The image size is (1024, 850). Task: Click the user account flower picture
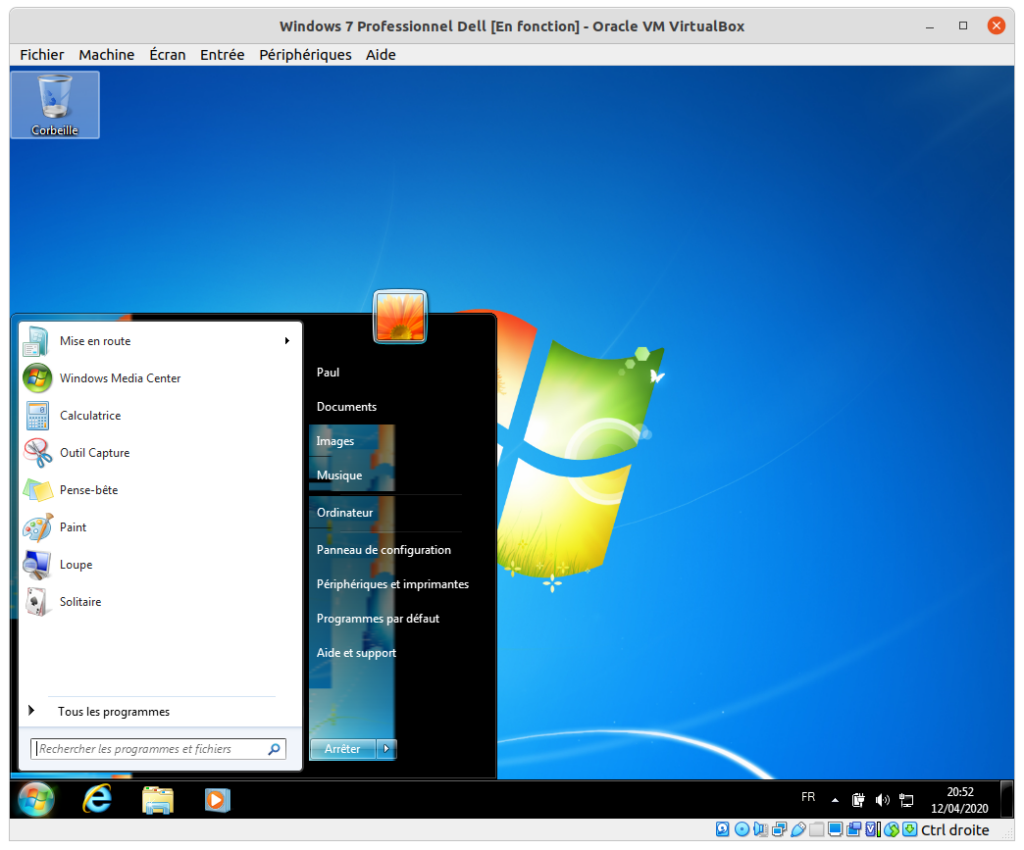coord(400,317)
